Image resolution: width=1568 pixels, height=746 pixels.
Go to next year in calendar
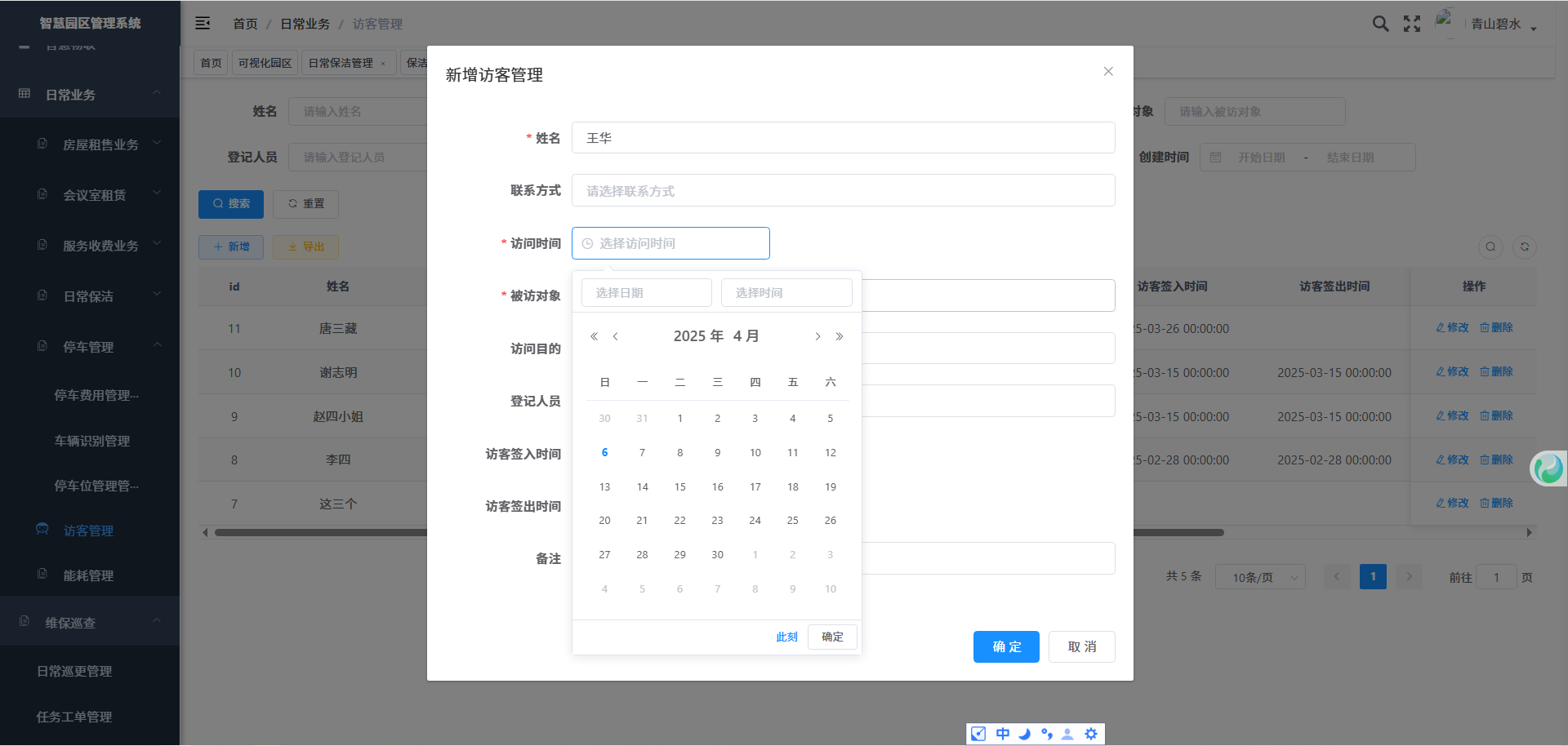[x=840, y=336]
